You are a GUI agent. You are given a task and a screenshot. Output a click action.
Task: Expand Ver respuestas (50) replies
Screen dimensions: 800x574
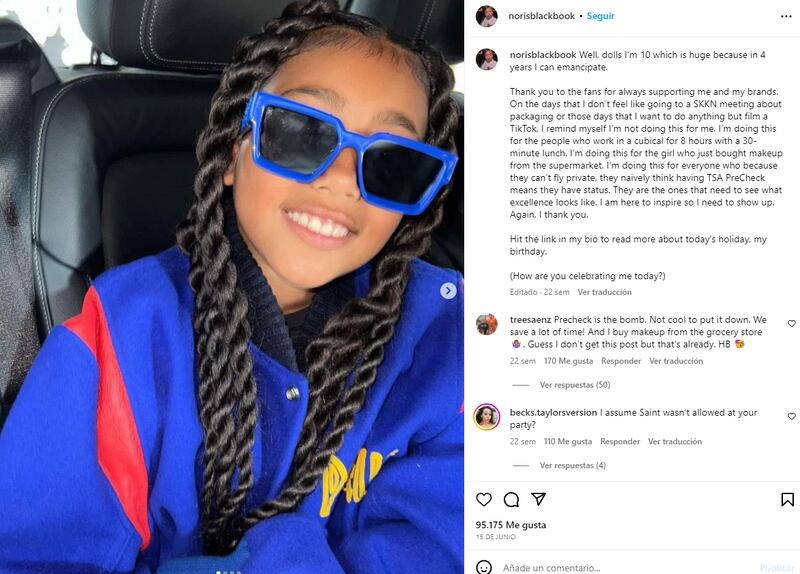pos(574,385)
